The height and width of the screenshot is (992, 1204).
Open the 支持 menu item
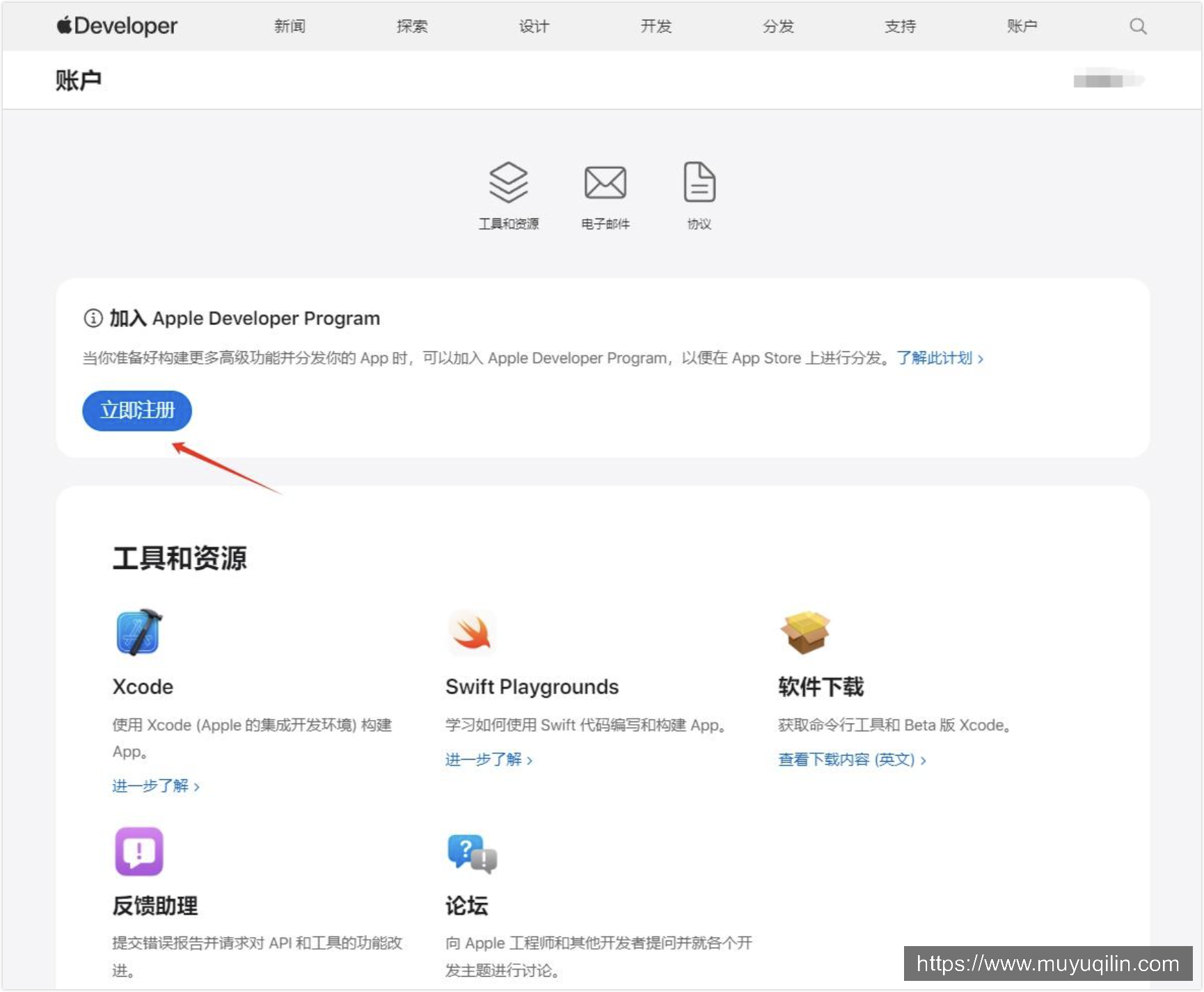(900, 26)
